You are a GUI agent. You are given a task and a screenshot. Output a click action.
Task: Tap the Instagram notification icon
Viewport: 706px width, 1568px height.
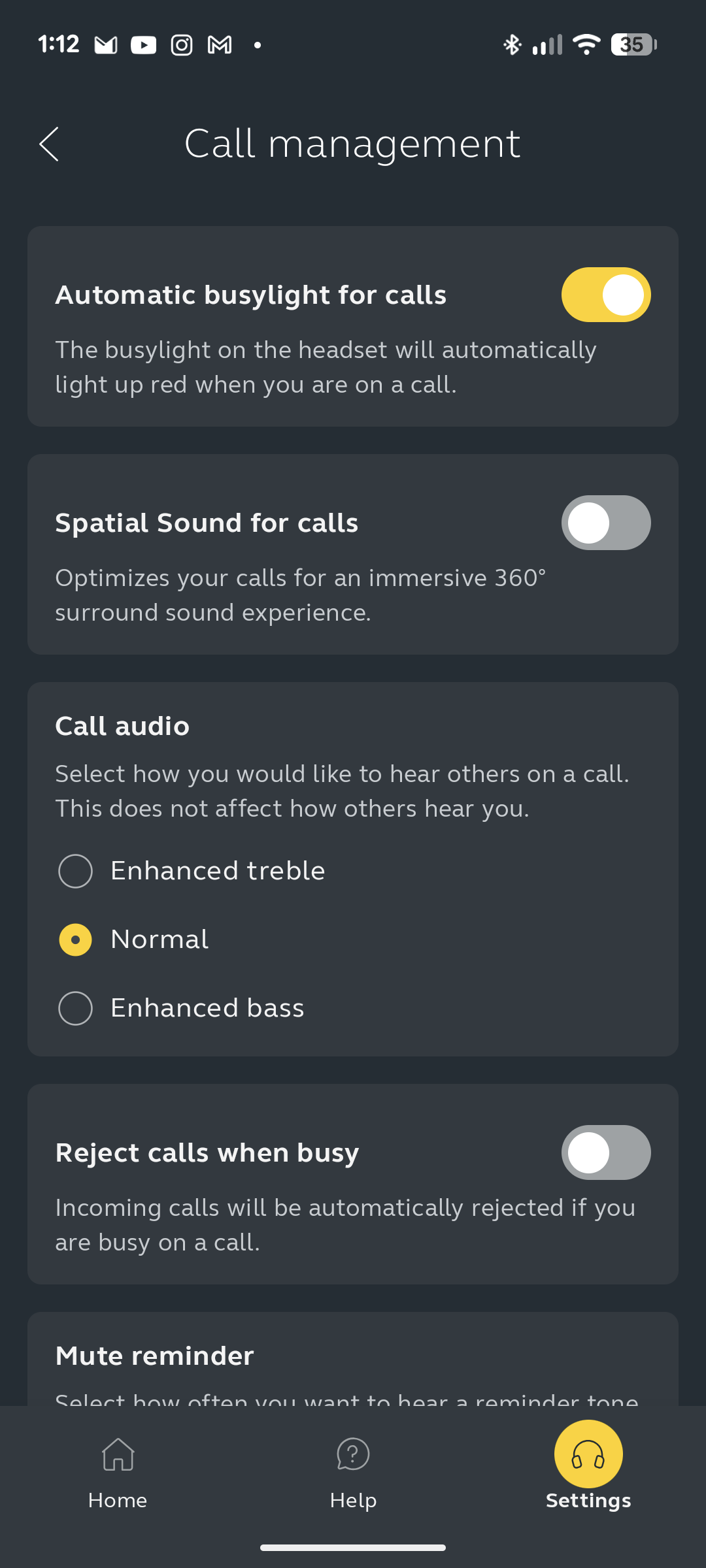click(182, 44)
